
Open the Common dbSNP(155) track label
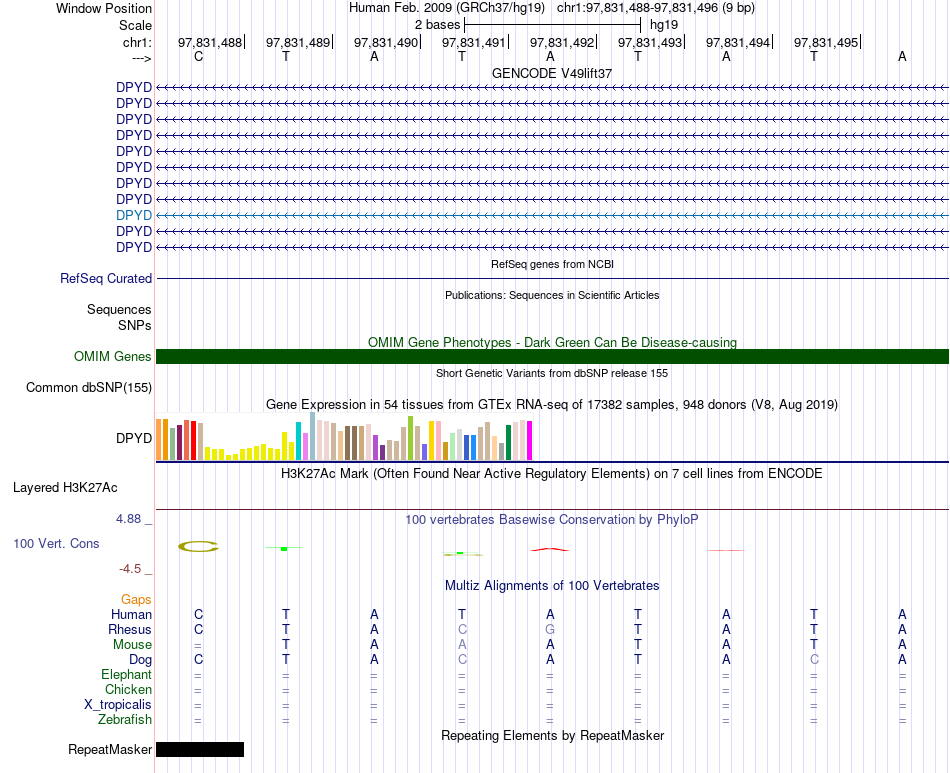[89, 388]
